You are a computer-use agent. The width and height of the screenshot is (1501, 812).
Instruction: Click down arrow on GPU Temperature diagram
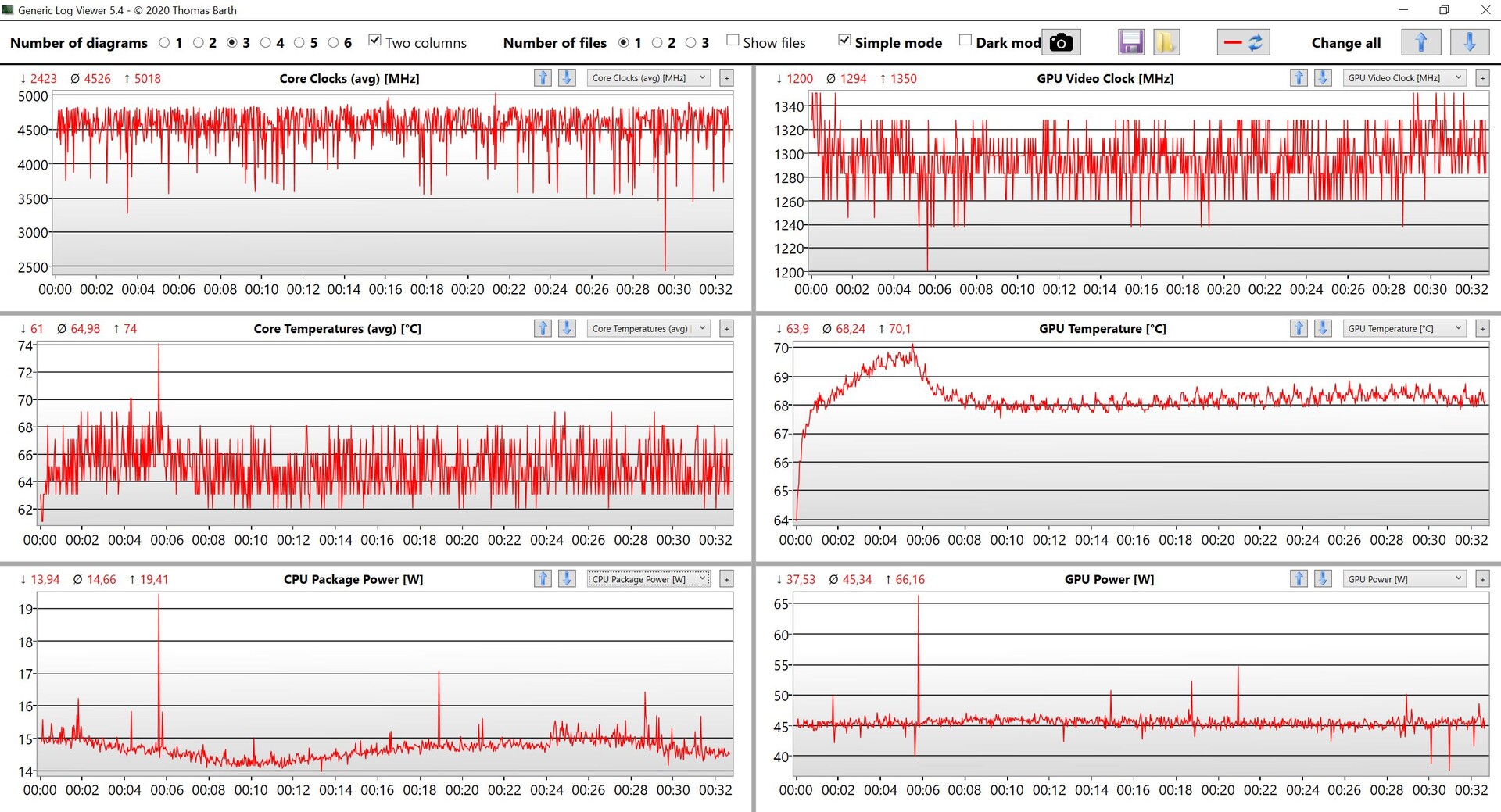click(x=1323, y=329)
